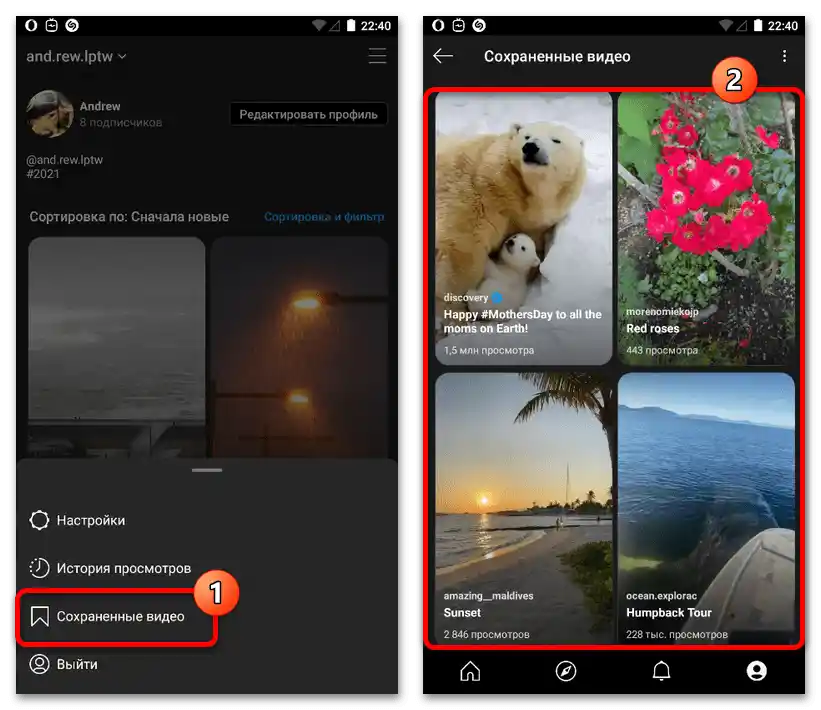Open Andrew's profile avatar
Viewport: 821px width, 710px height.
[50, 114]
